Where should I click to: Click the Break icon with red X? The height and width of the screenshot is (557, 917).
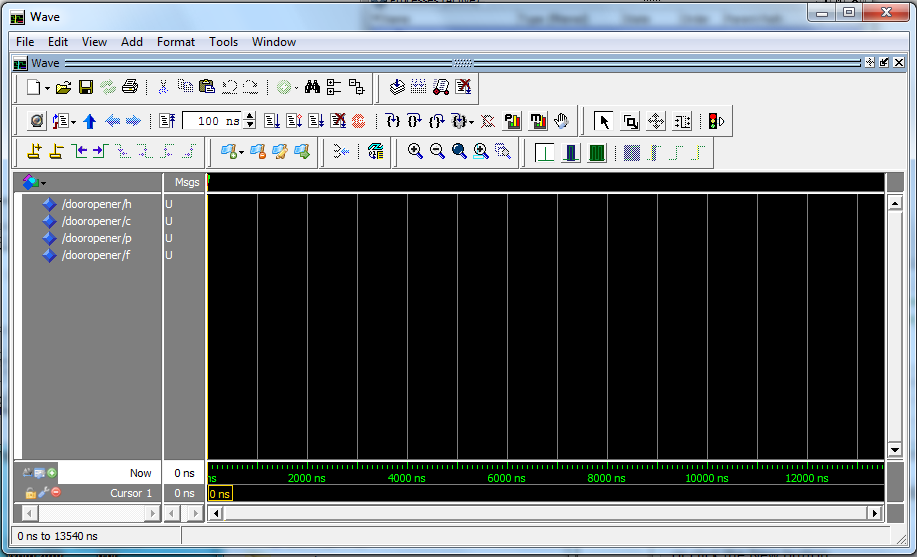tap(339, 121)
